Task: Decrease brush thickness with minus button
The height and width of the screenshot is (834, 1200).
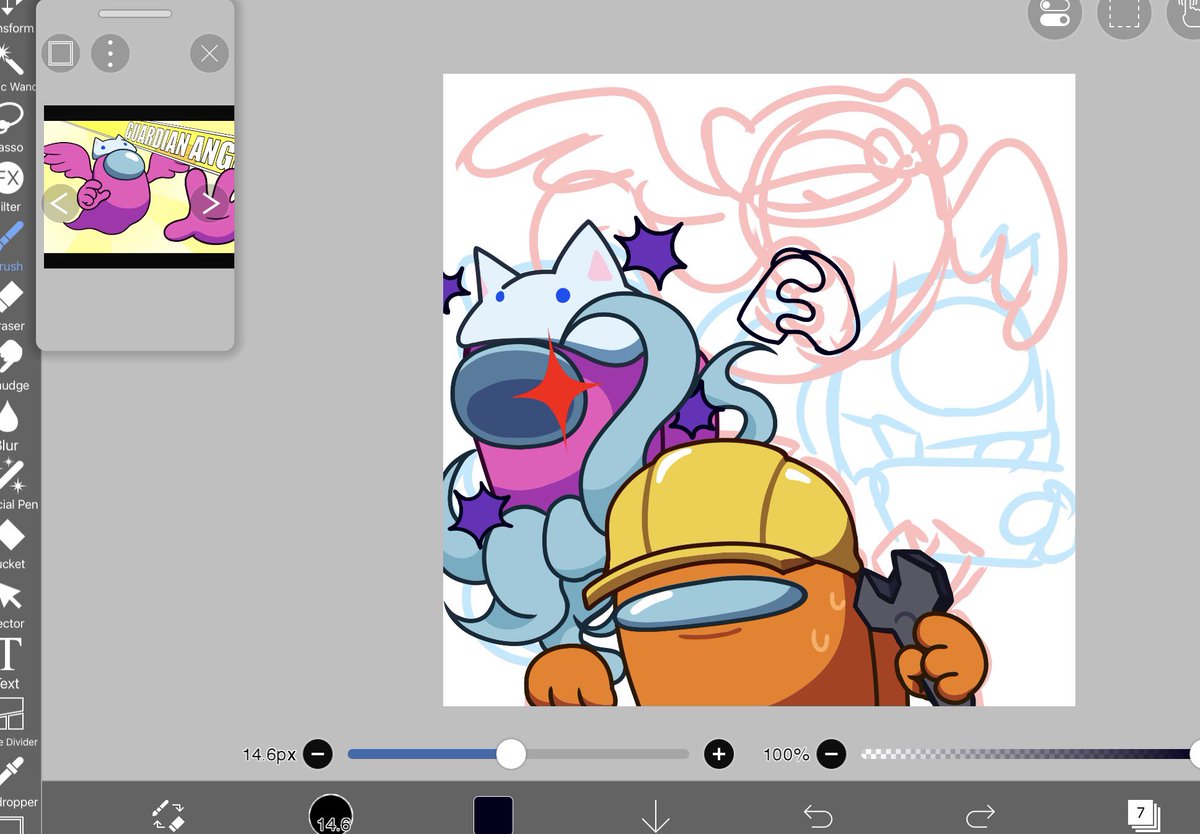Action: coord(318,754)
